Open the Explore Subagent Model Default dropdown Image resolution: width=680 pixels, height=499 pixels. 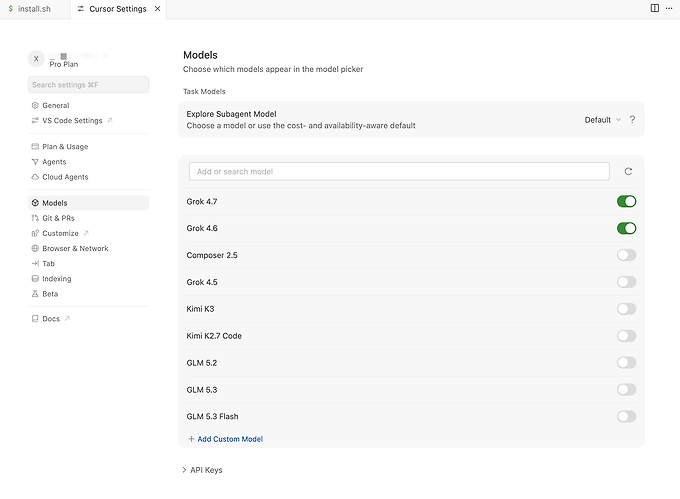point(602,120)
